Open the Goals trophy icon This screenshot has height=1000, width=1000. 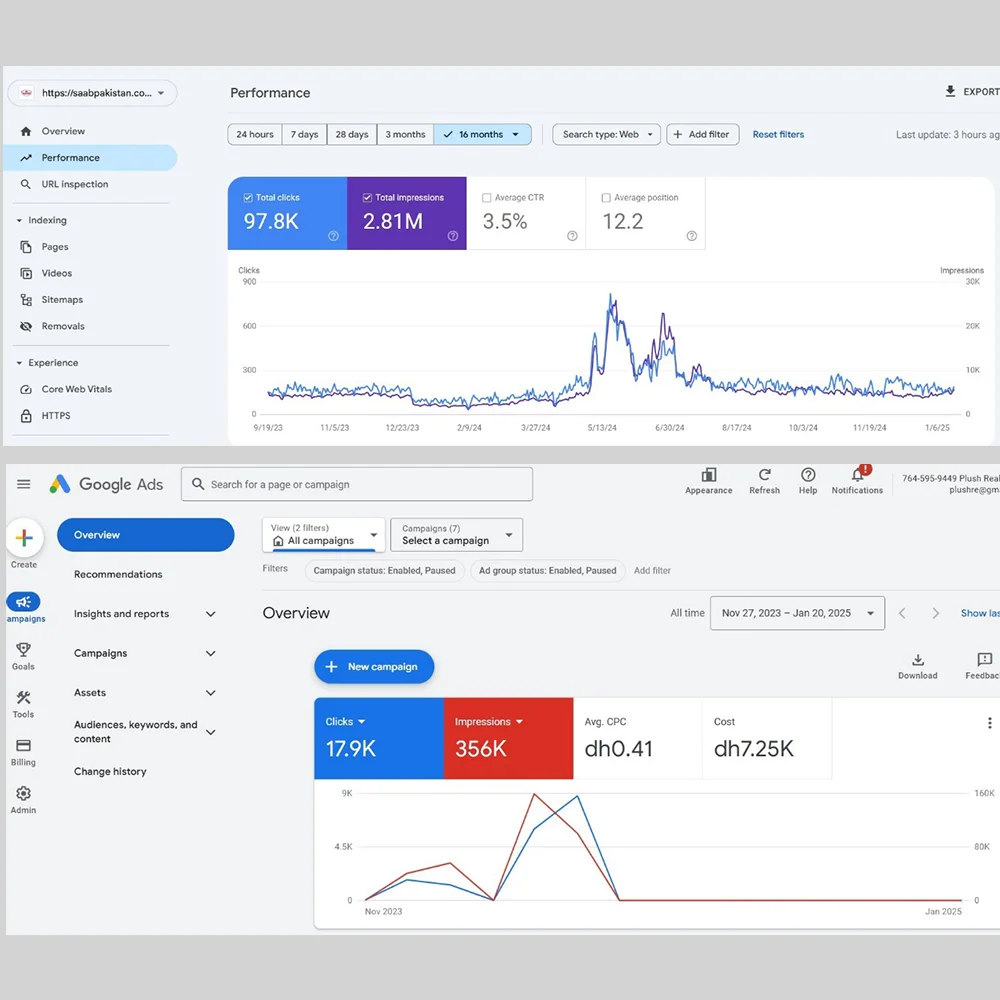coord(23,651)
